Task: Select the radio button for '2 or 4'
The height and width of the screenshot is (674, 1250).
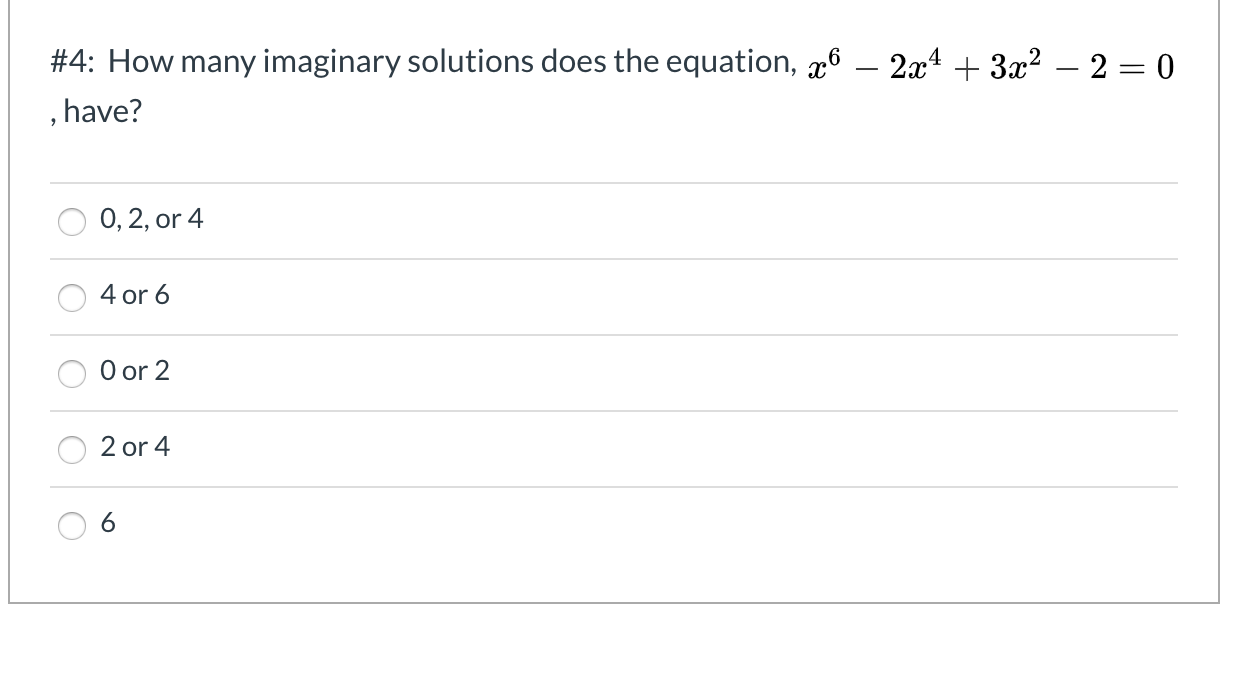Action: coord(71,450)
